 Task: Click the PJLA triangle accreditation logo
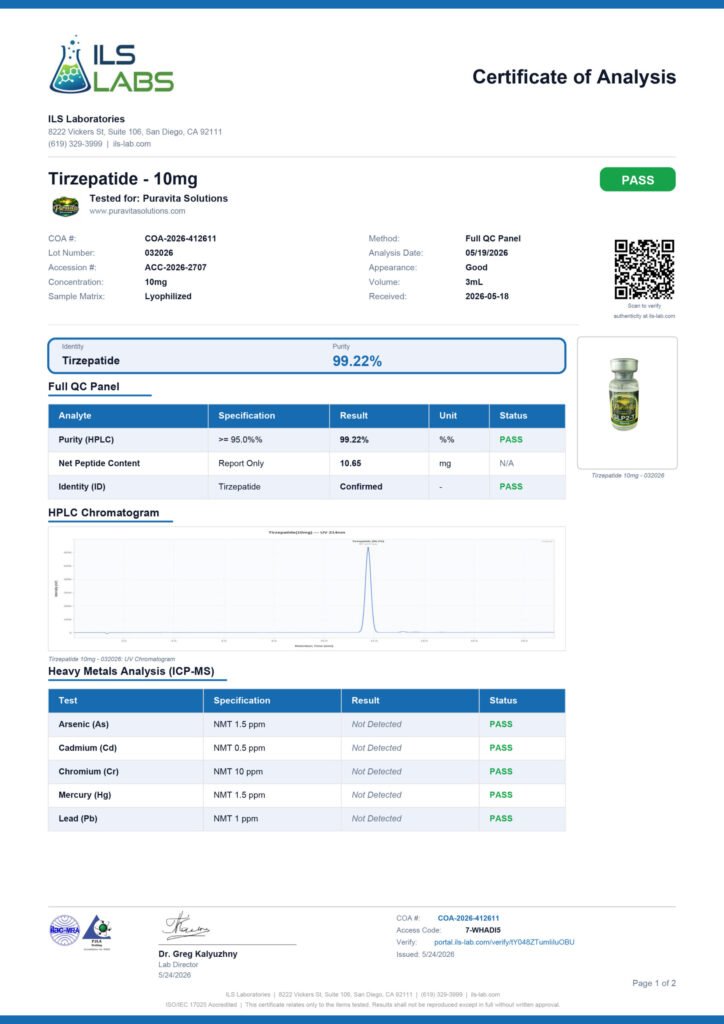[97, 930]
